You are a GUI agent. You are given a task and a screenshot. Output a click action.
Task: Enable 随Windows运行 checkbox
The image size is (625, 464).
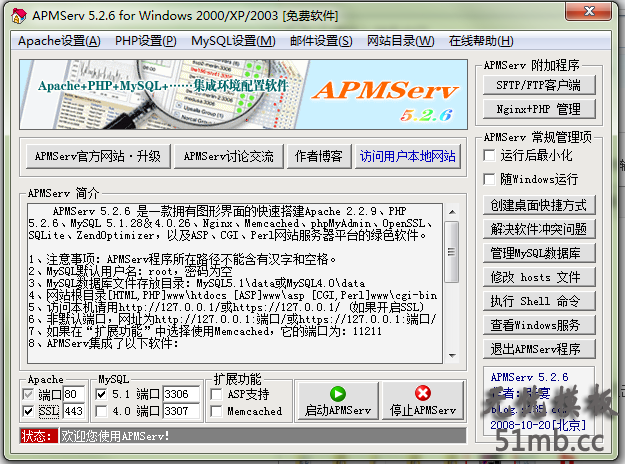click(x=489, y=179)
